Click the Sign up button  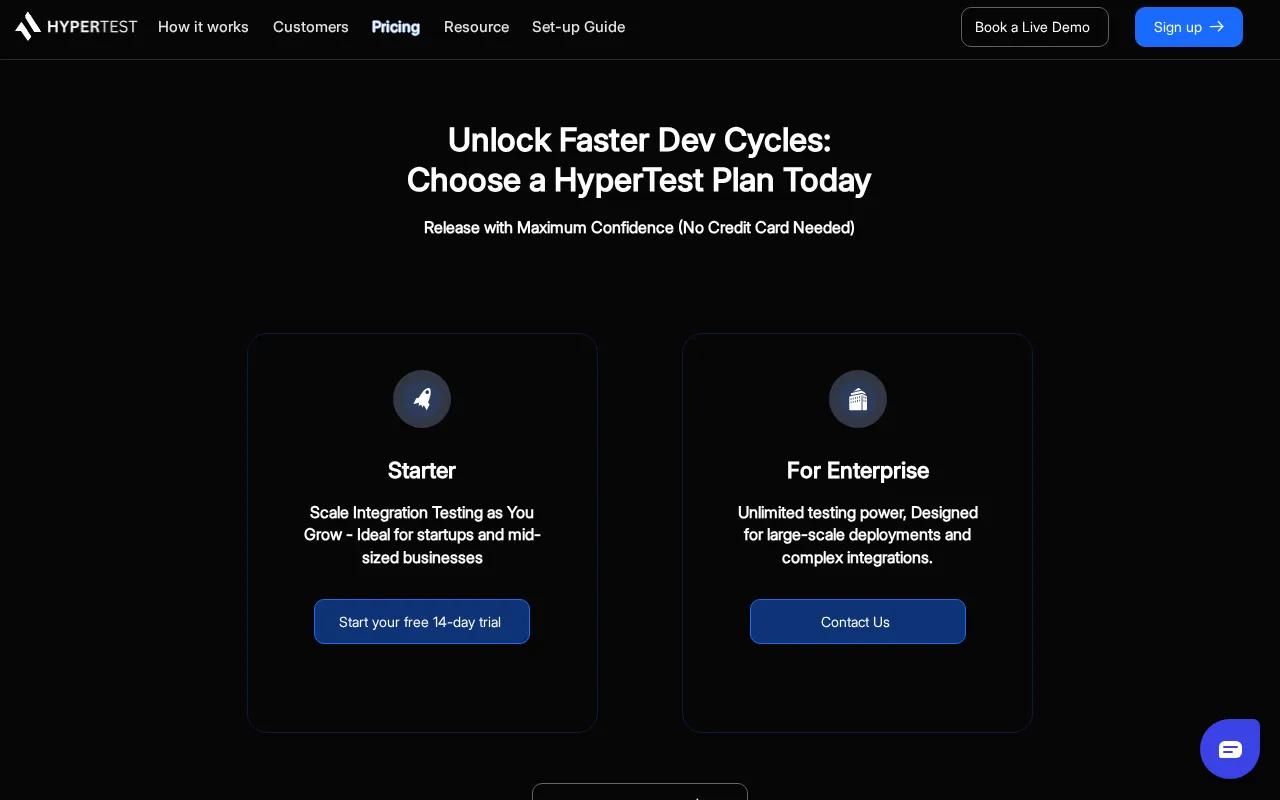click(1189, 27)
